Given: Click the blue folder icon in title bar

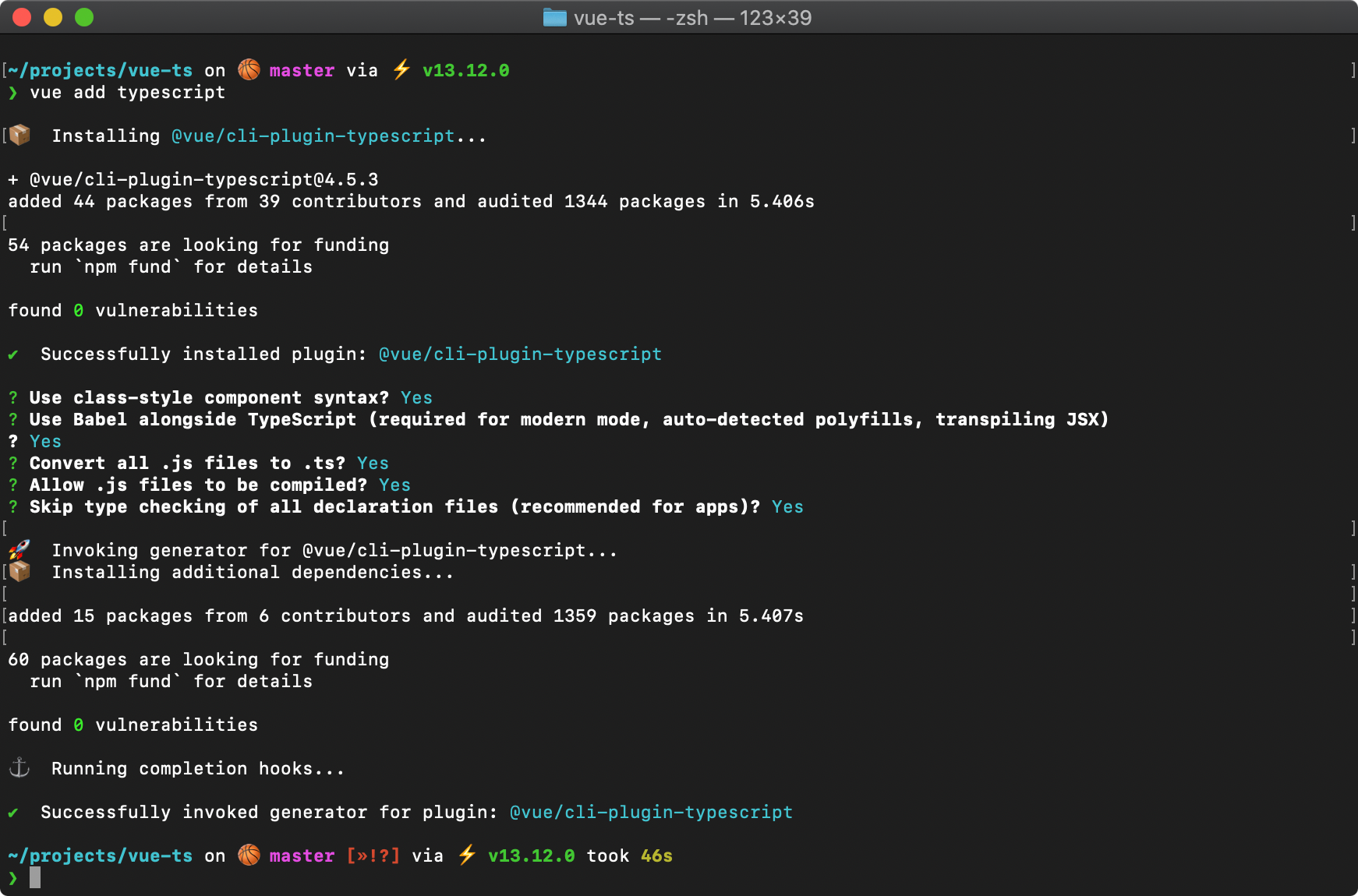Looking at the screenshot, I should coord(554,17).
